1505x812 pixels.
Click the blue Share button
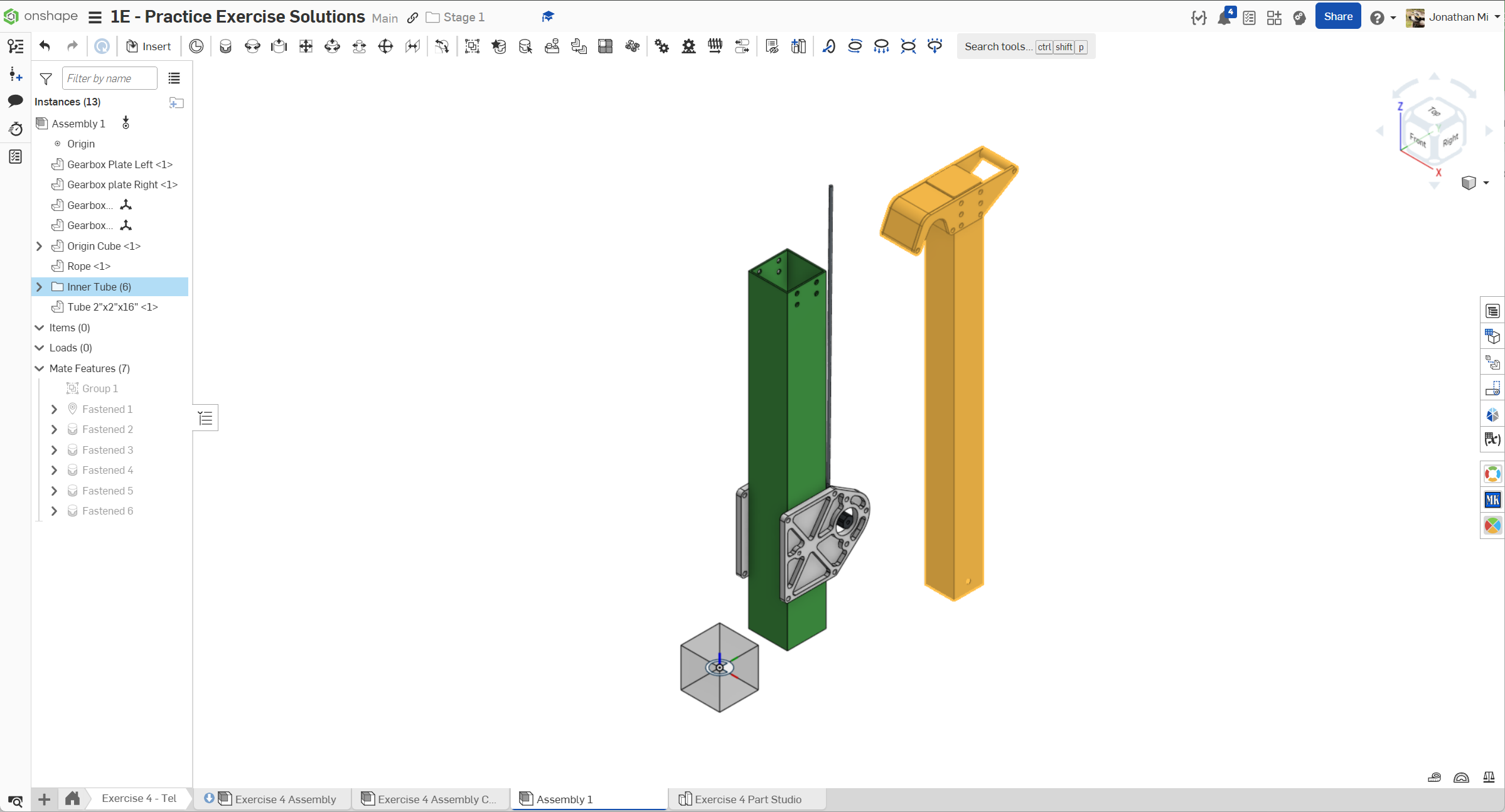click(1337, 17)
